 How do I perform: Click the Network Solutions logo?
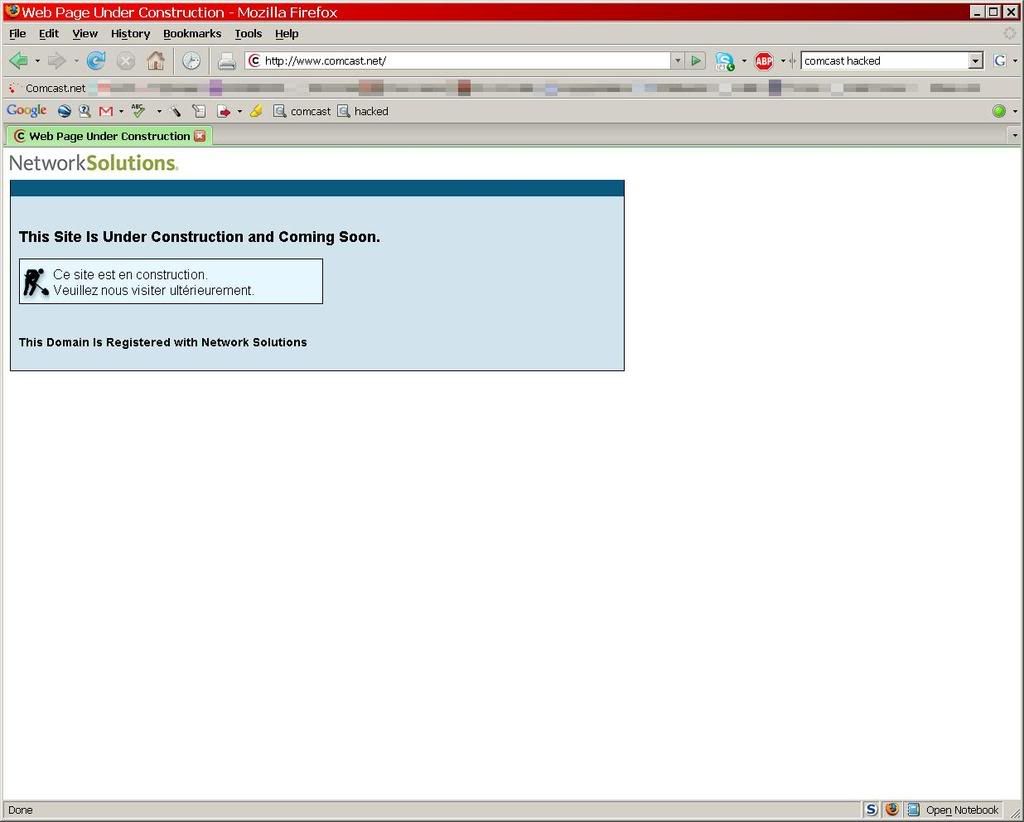93,163
